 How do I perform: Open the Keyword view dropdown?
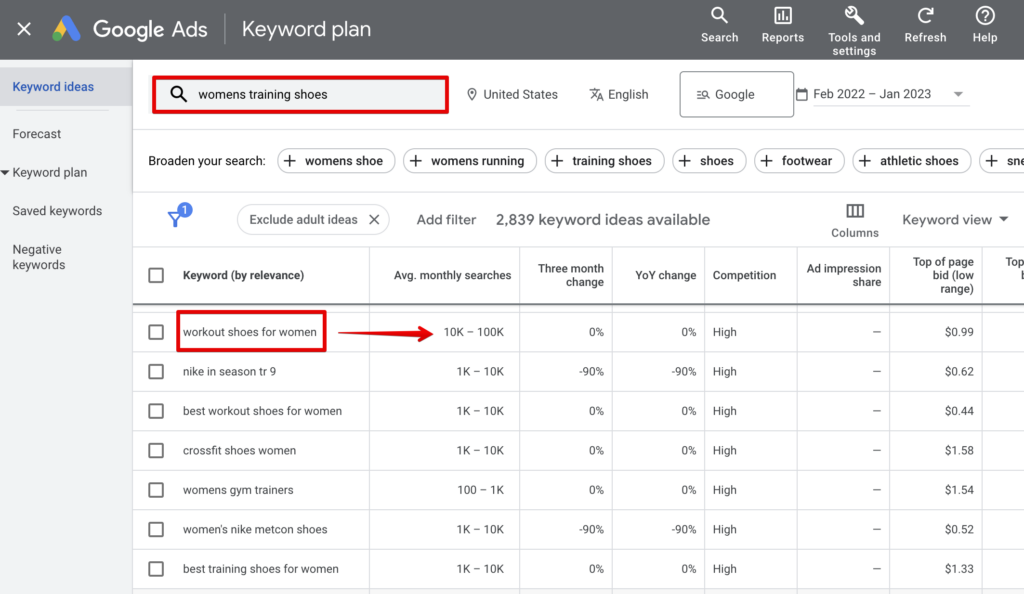[955, 219]
